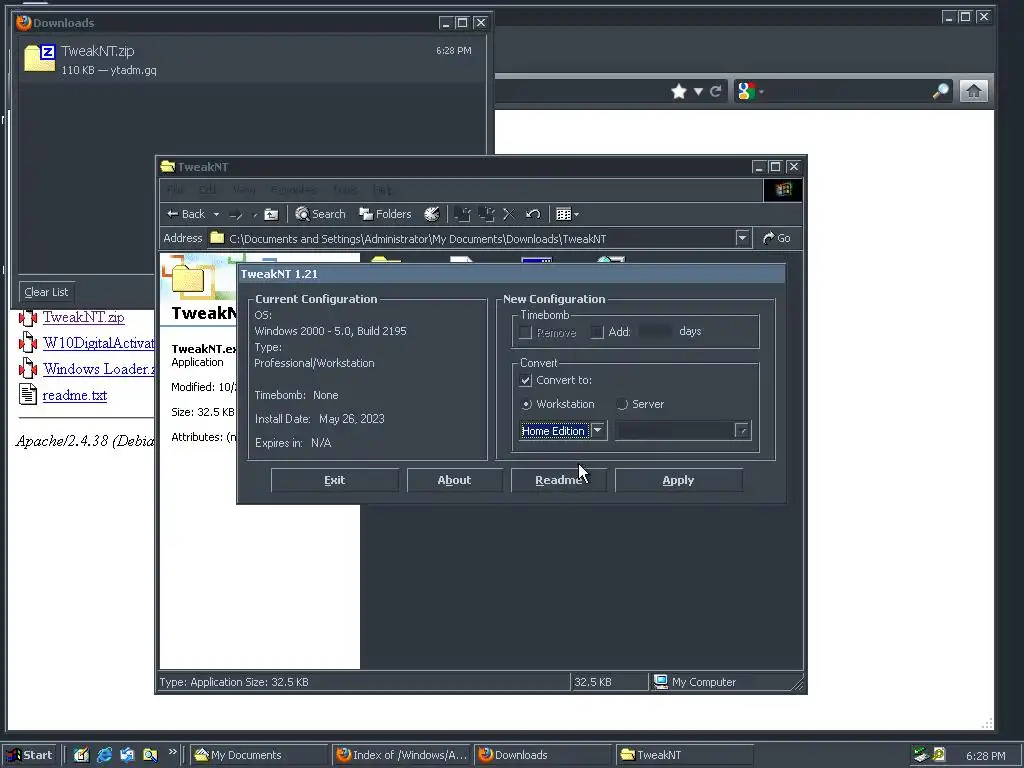Enable the Timebomb Remove checkbox
1024x768 pixels.
pyautogui.click(x=525, y=332)
